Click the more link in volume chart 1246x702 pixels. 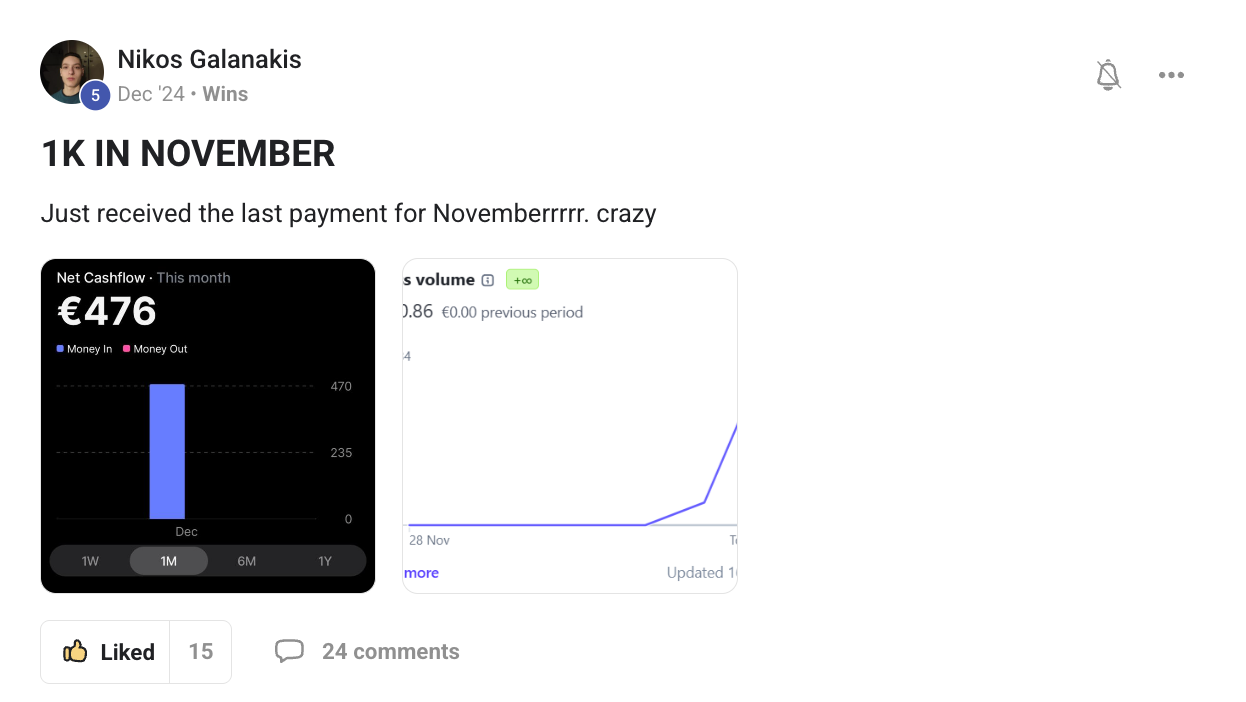[422, 573]
